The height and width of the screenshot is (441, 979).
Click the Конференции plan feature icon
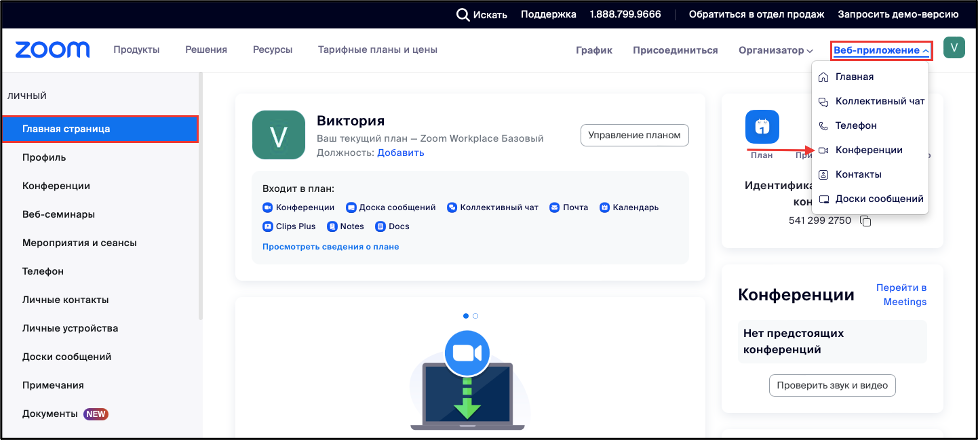pyautogui.click(x=267, y=207)
